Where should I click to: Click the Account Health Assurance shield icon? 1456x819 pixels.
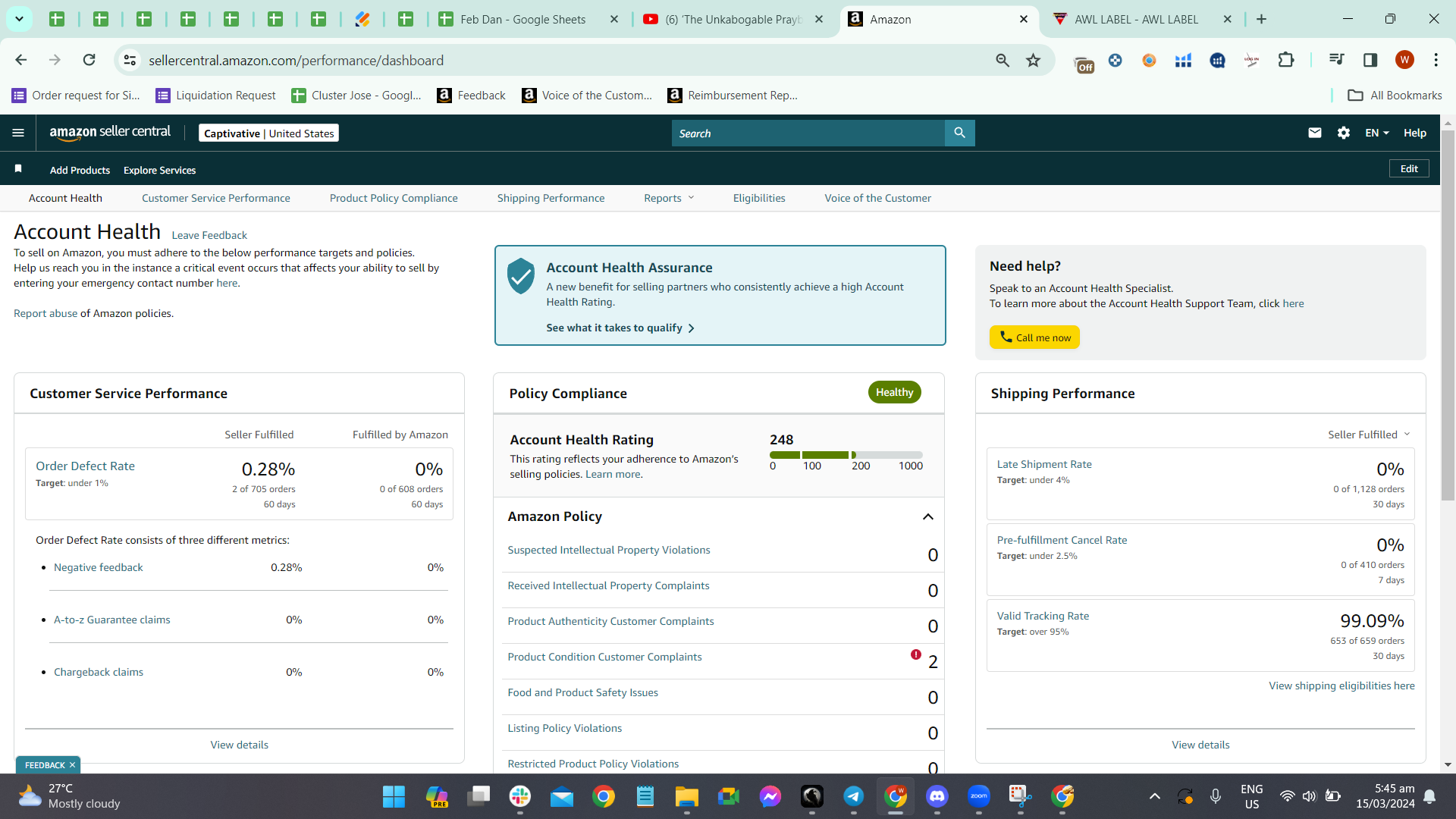click(521, 276)
